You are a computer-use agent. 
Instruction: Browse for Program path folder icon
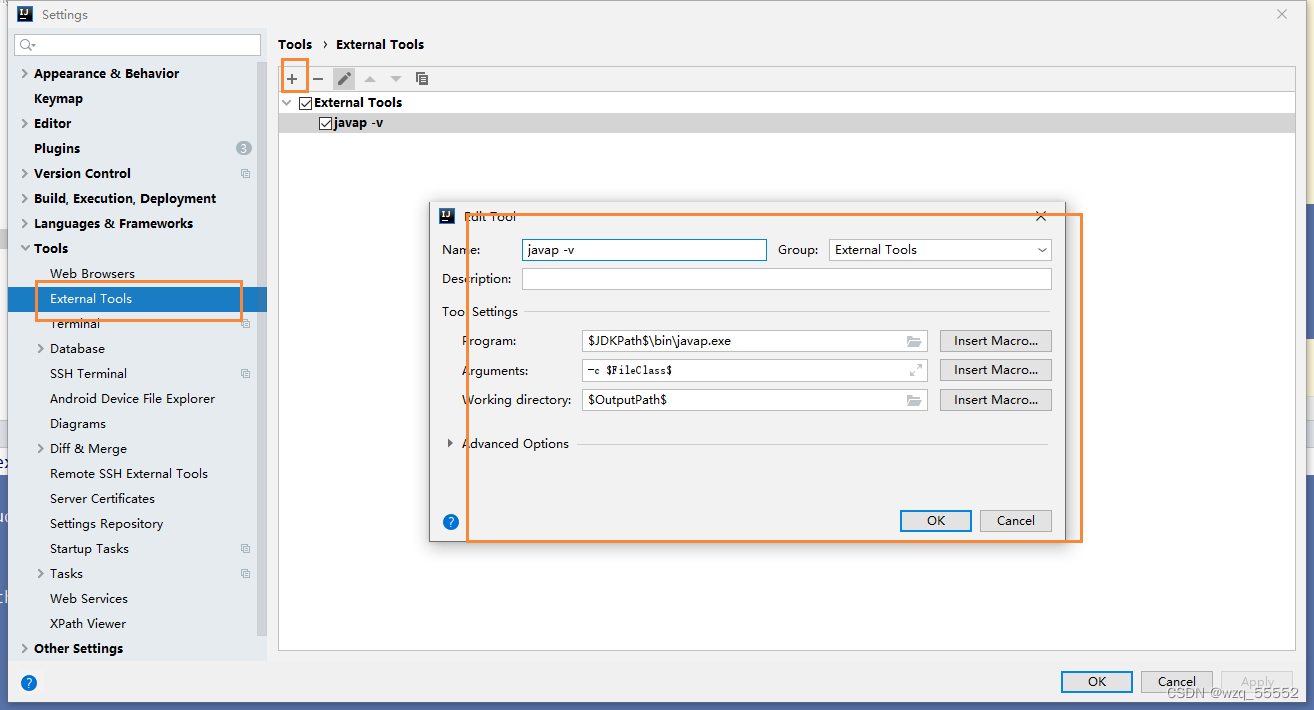point(914,341)
